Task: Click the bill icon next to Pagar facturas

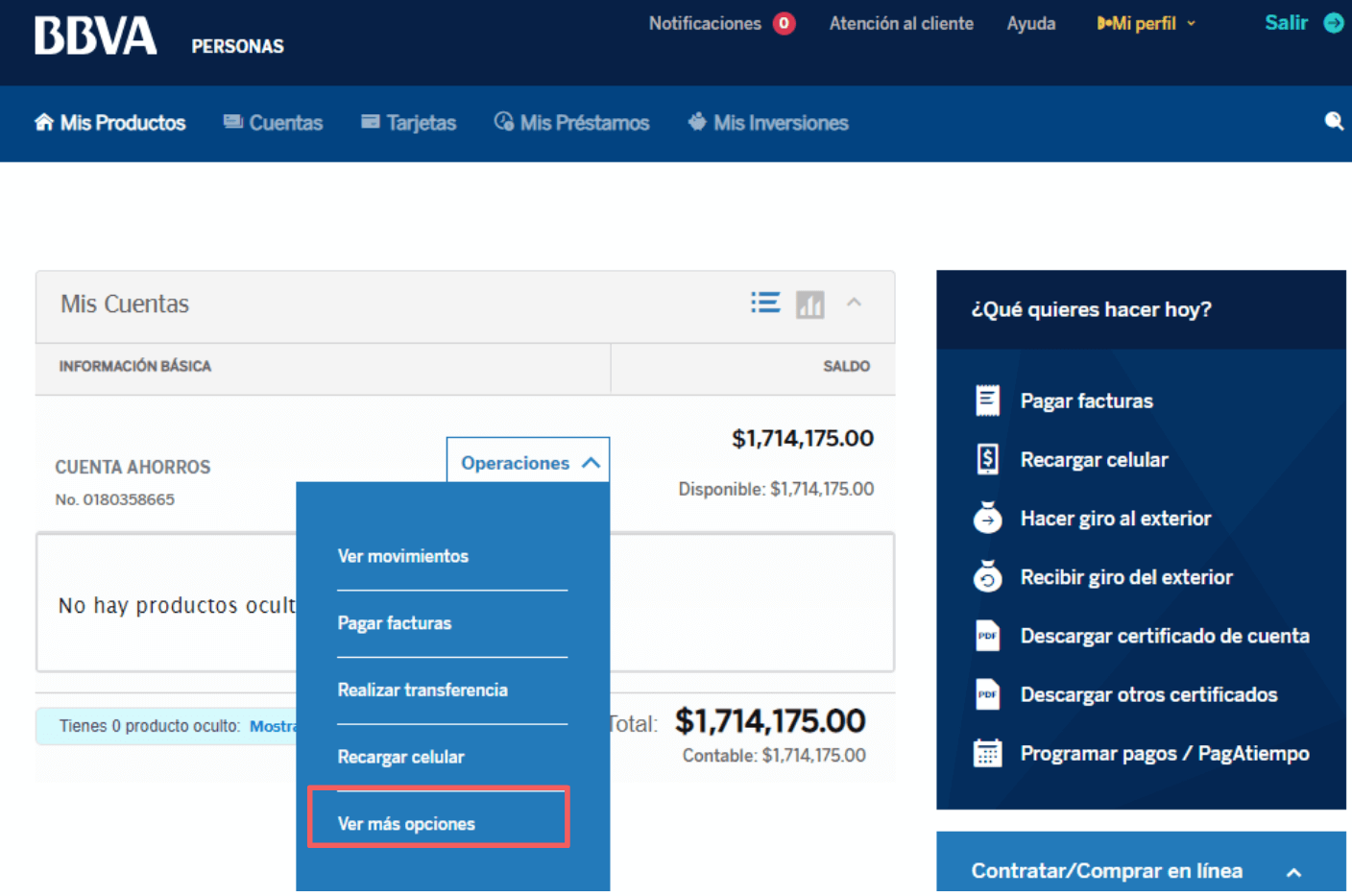Action: pos(987,400)
